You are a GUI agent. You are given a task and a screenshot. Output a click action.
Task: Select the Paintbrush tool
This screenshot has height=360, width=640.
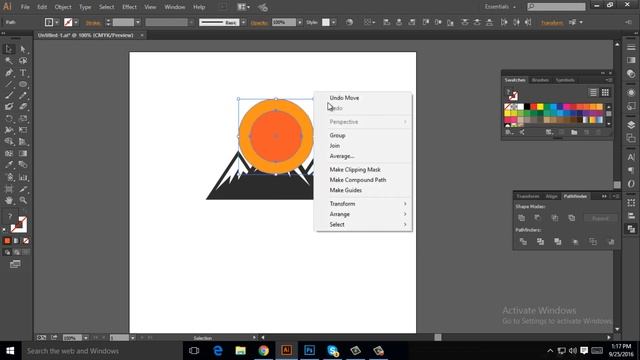point(9,96)
